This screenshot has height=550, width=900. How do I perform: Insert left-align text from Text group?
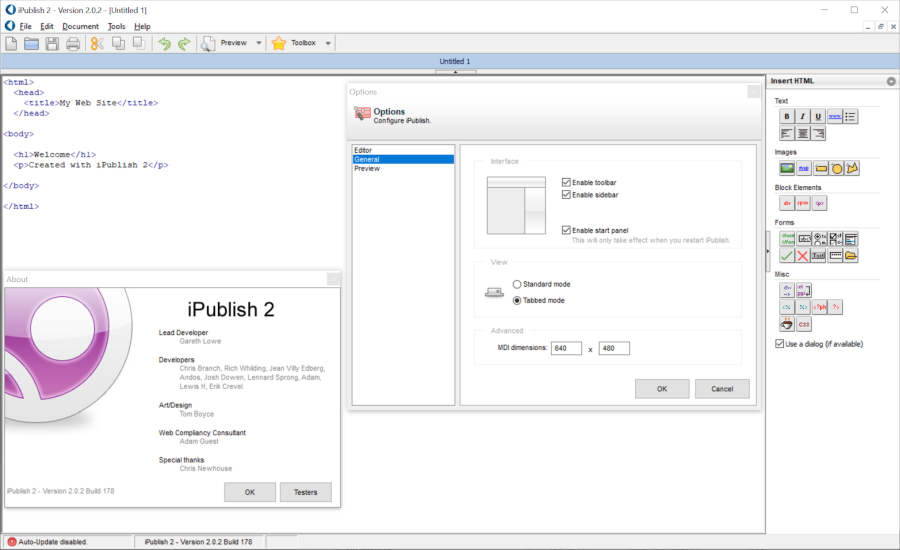tap(786, 134)
